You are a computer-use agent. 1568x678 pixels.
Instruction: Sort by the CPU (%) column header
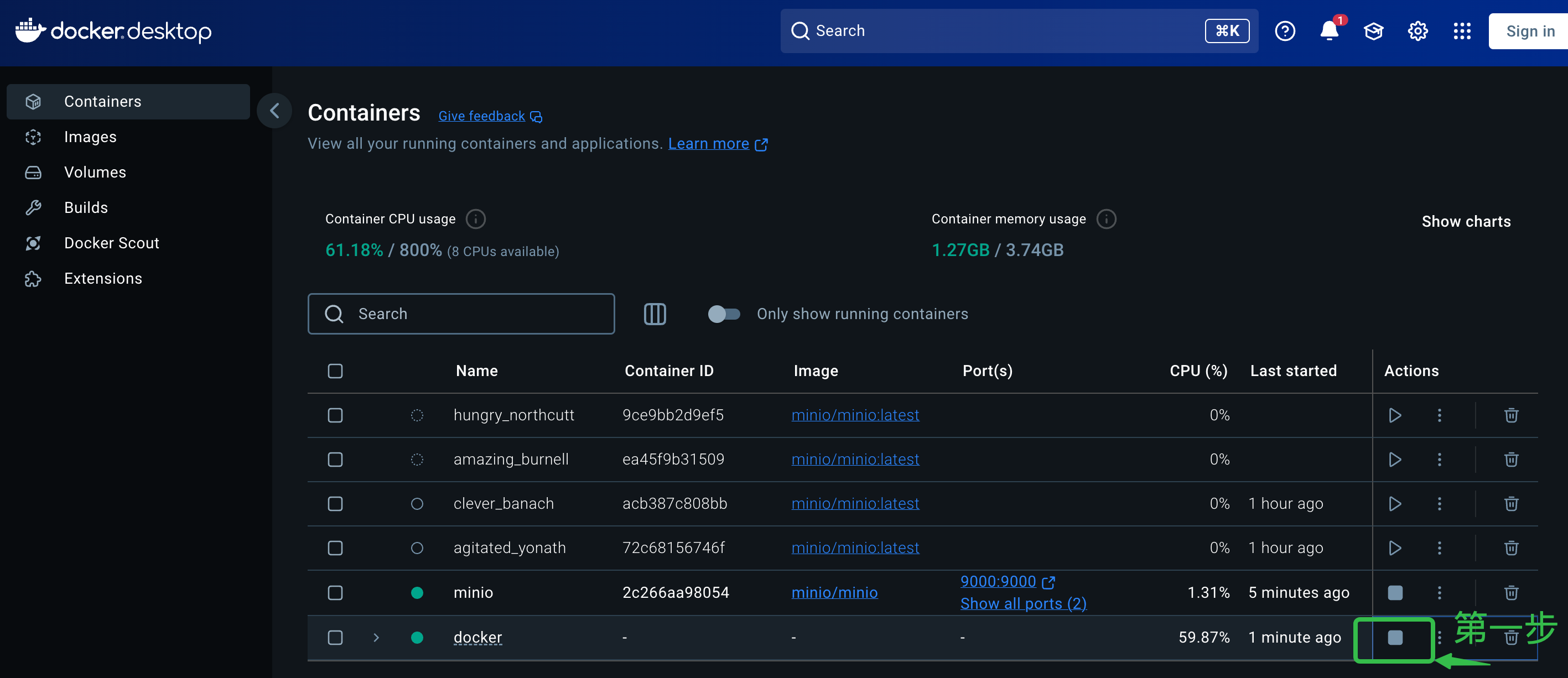tap(1198, 371)
